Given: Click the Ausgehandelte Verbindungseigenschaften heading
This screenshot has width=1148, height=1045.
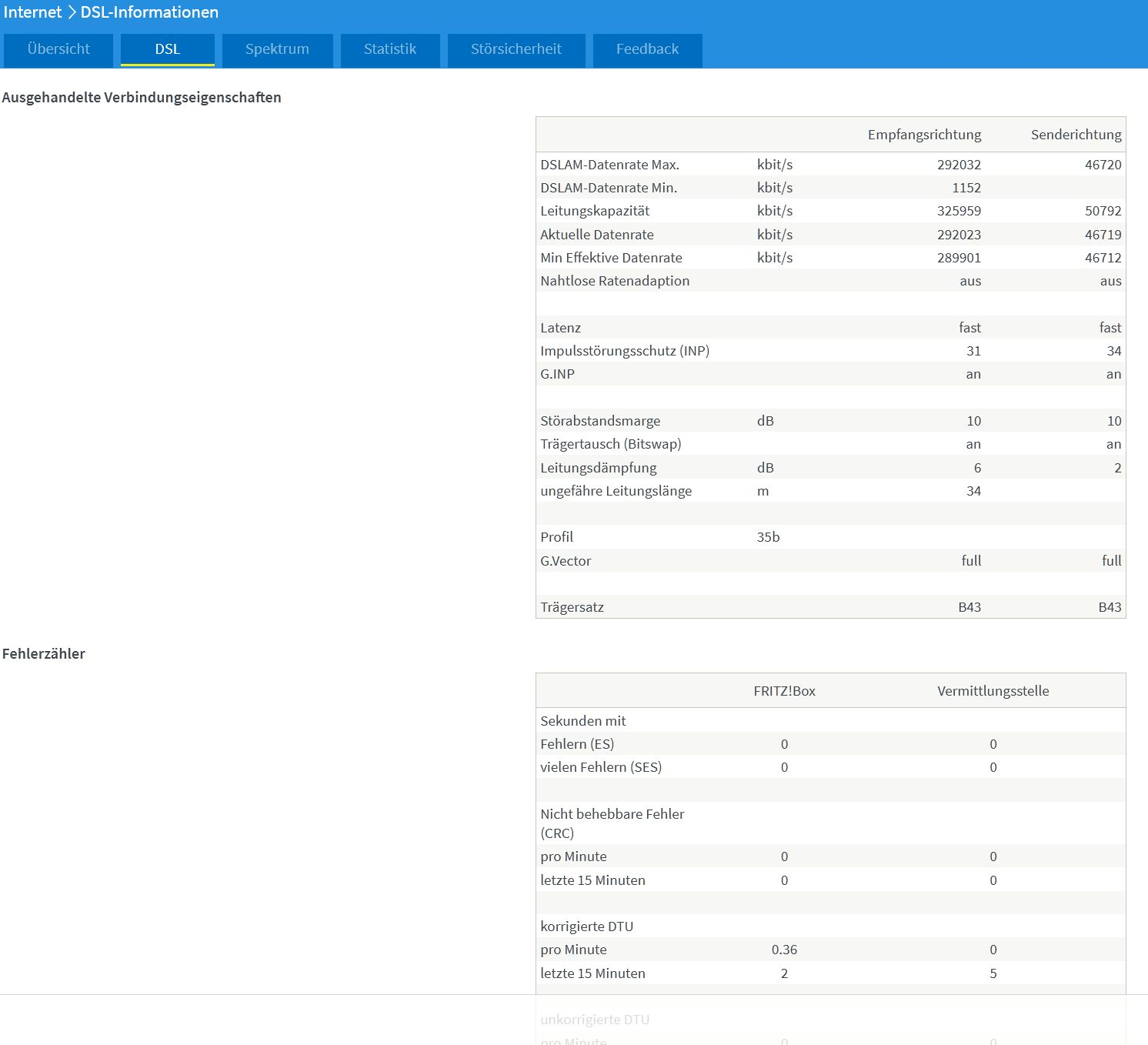Looking at the screenshot, I should [x=142, y=98].
